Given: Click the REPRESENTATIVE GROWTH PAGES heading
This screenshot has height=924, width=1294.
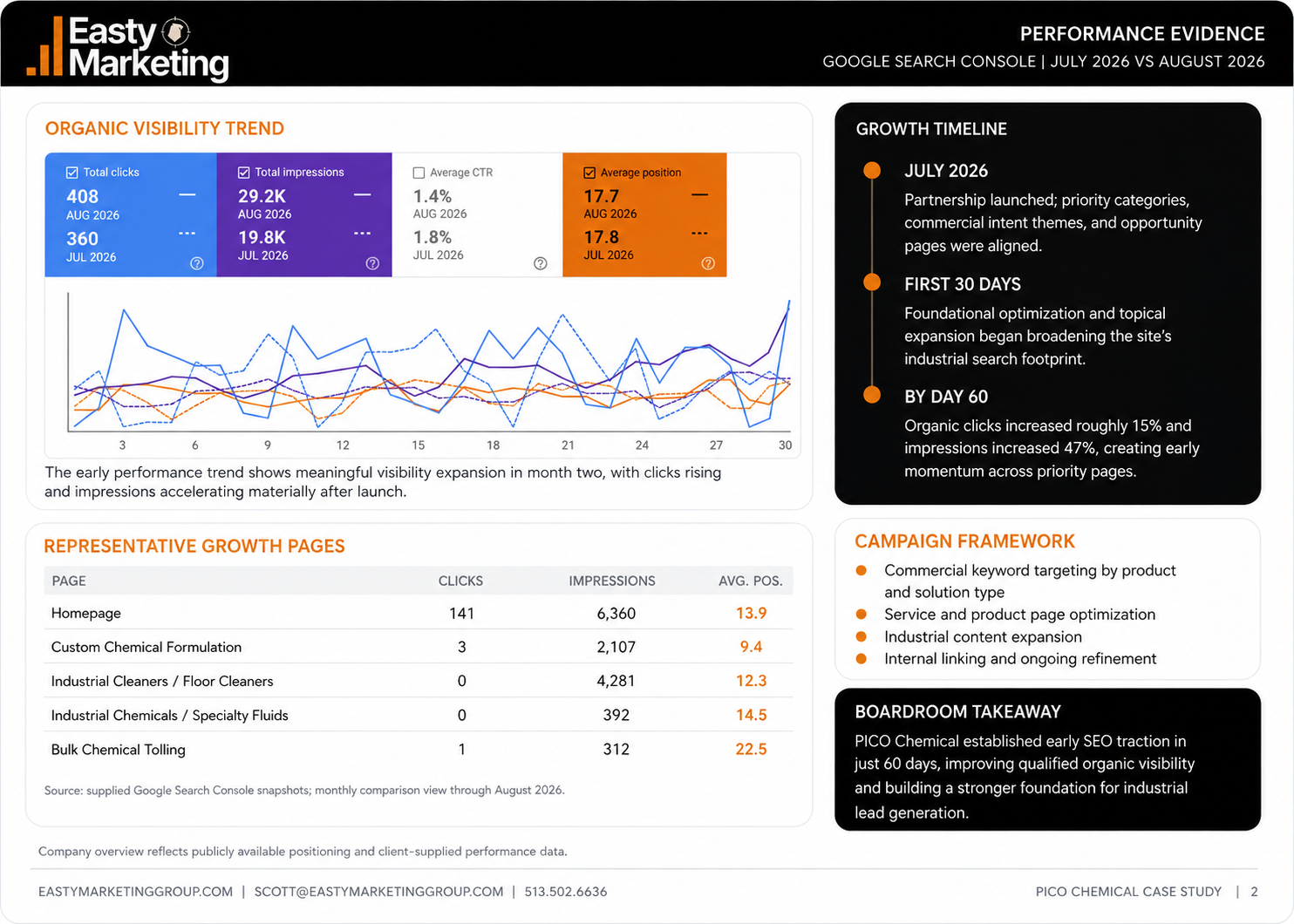Looking at the screenshot, I should click(194, 546).
